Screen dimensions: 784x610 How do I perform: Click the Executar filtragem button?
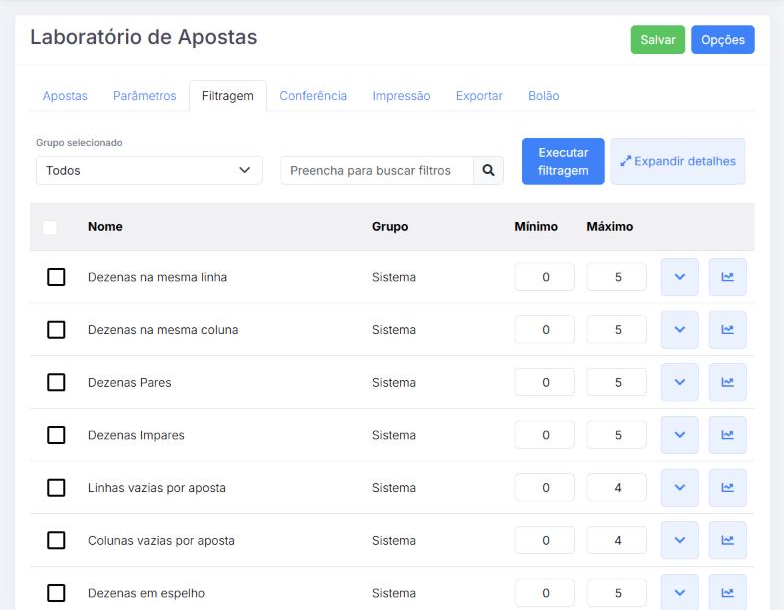pos(563,162)
